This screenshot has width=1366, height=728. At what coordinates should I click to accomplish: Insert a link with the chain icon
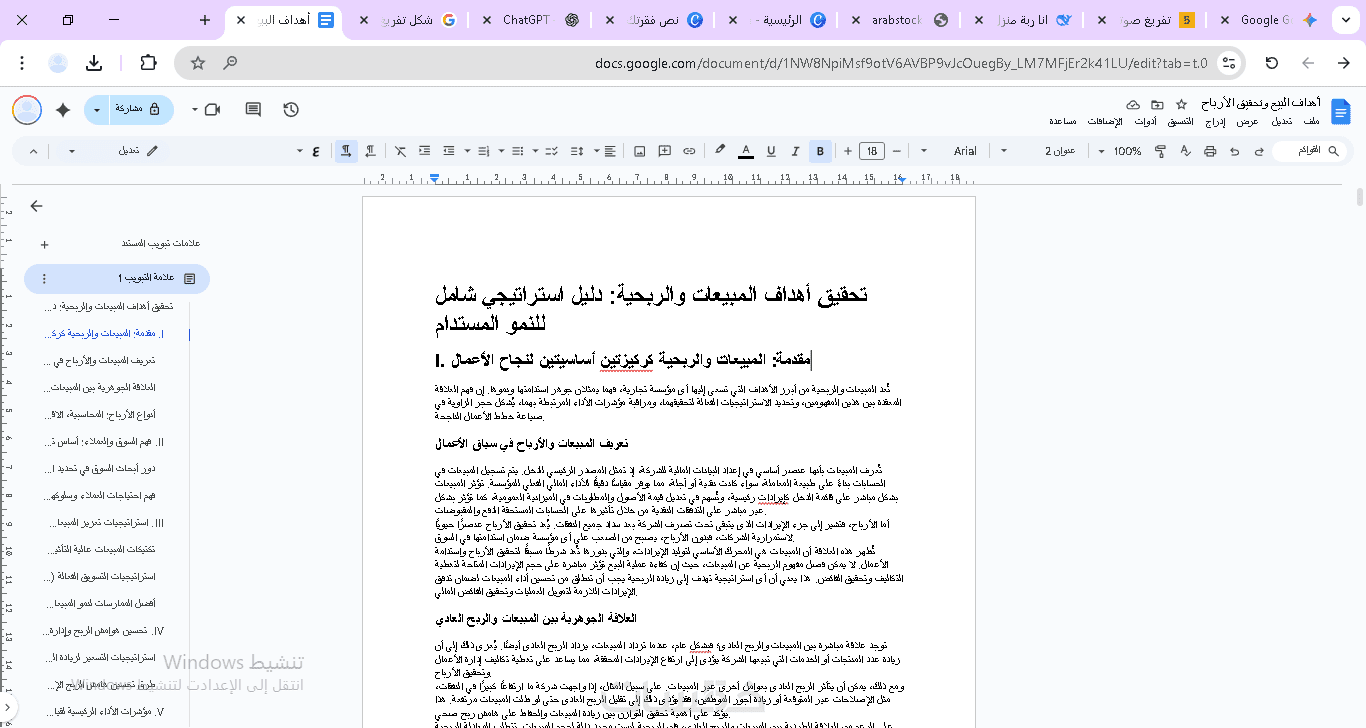point(689,151)
